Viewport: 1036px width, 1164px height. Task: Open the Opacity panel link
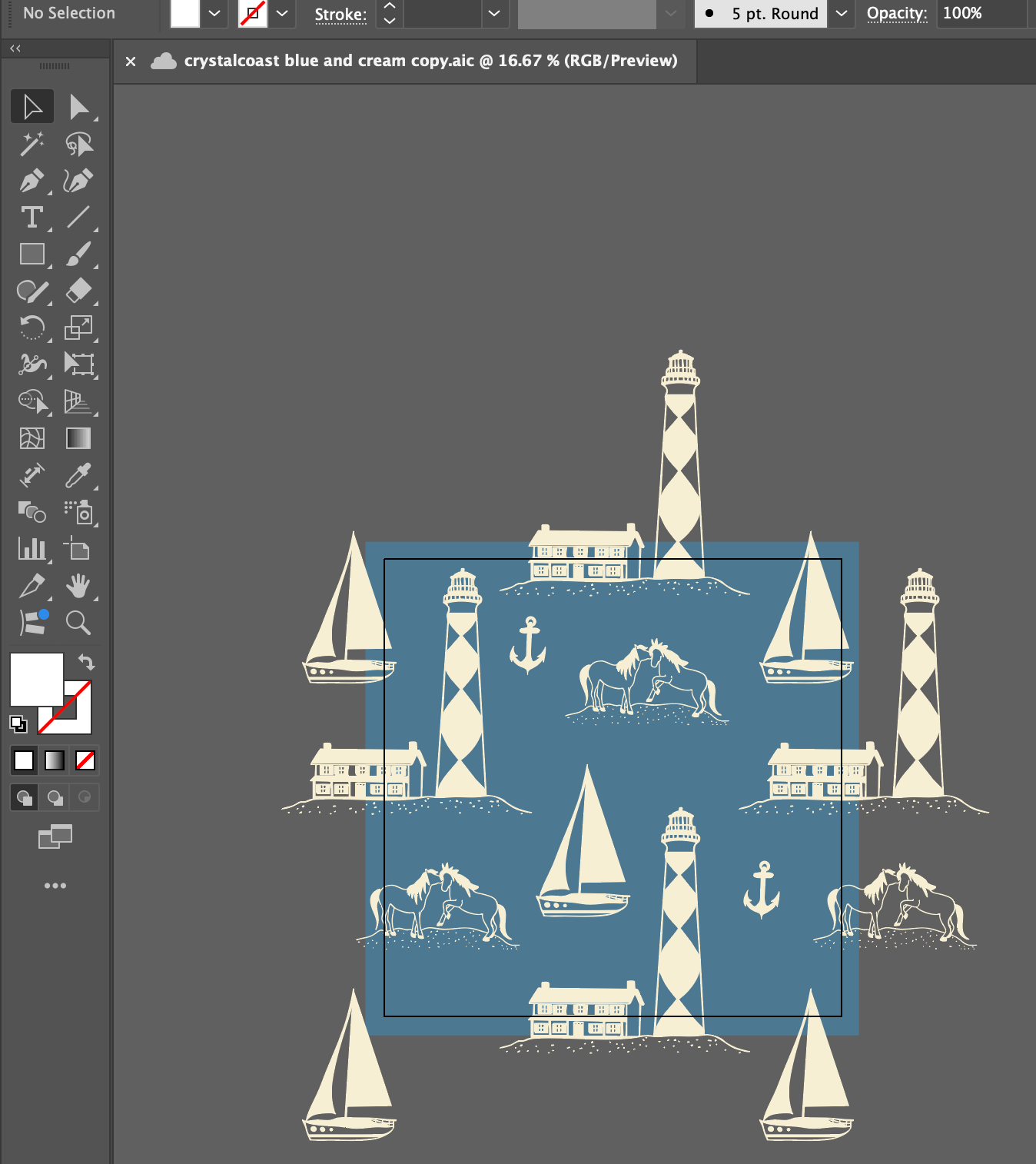[x=897, y=13]
